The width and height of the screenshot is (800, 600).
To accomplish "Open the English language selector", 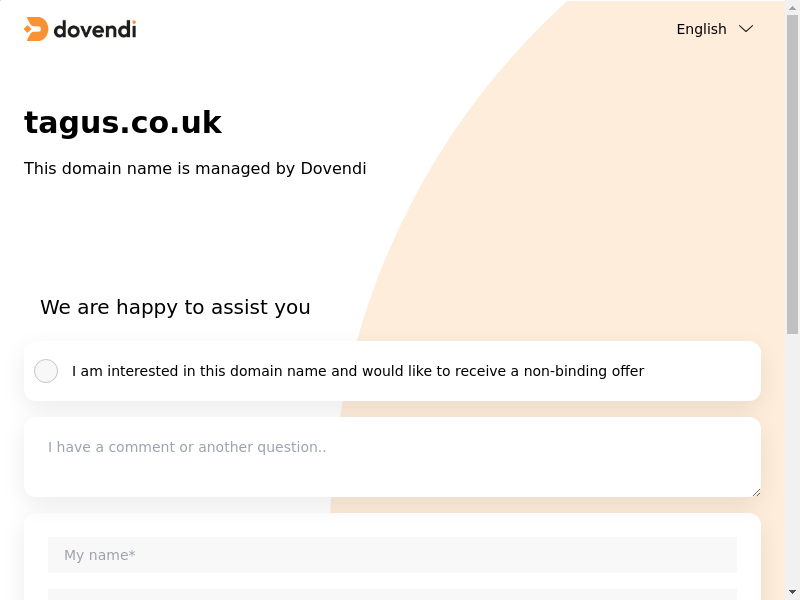I will (701, 29).
